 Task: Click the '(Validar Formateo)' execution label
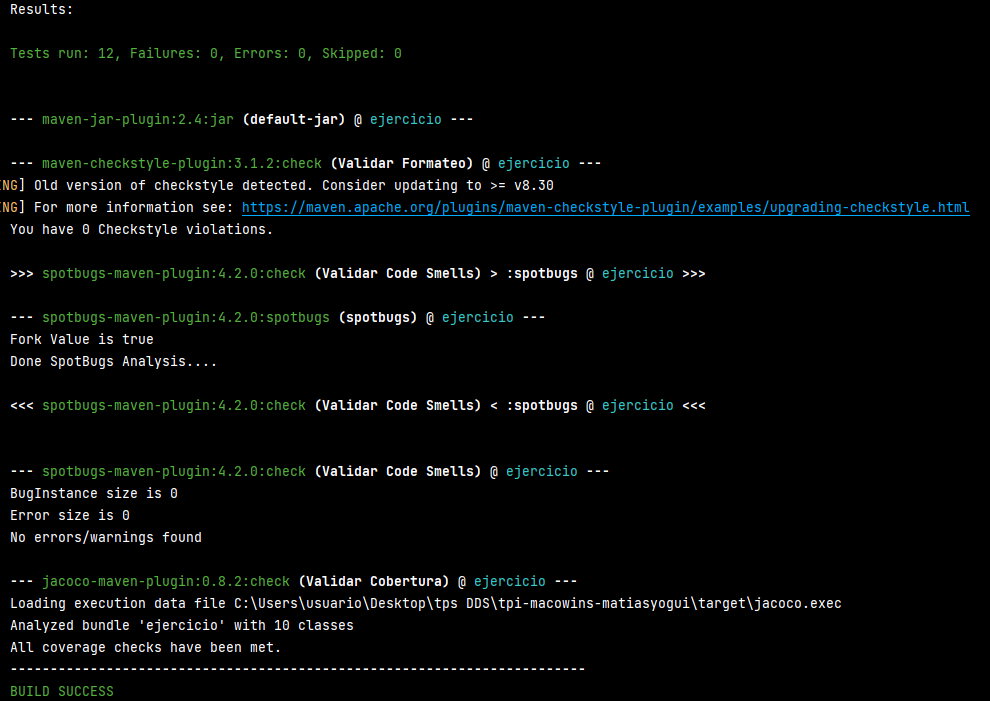click(402, 164)
